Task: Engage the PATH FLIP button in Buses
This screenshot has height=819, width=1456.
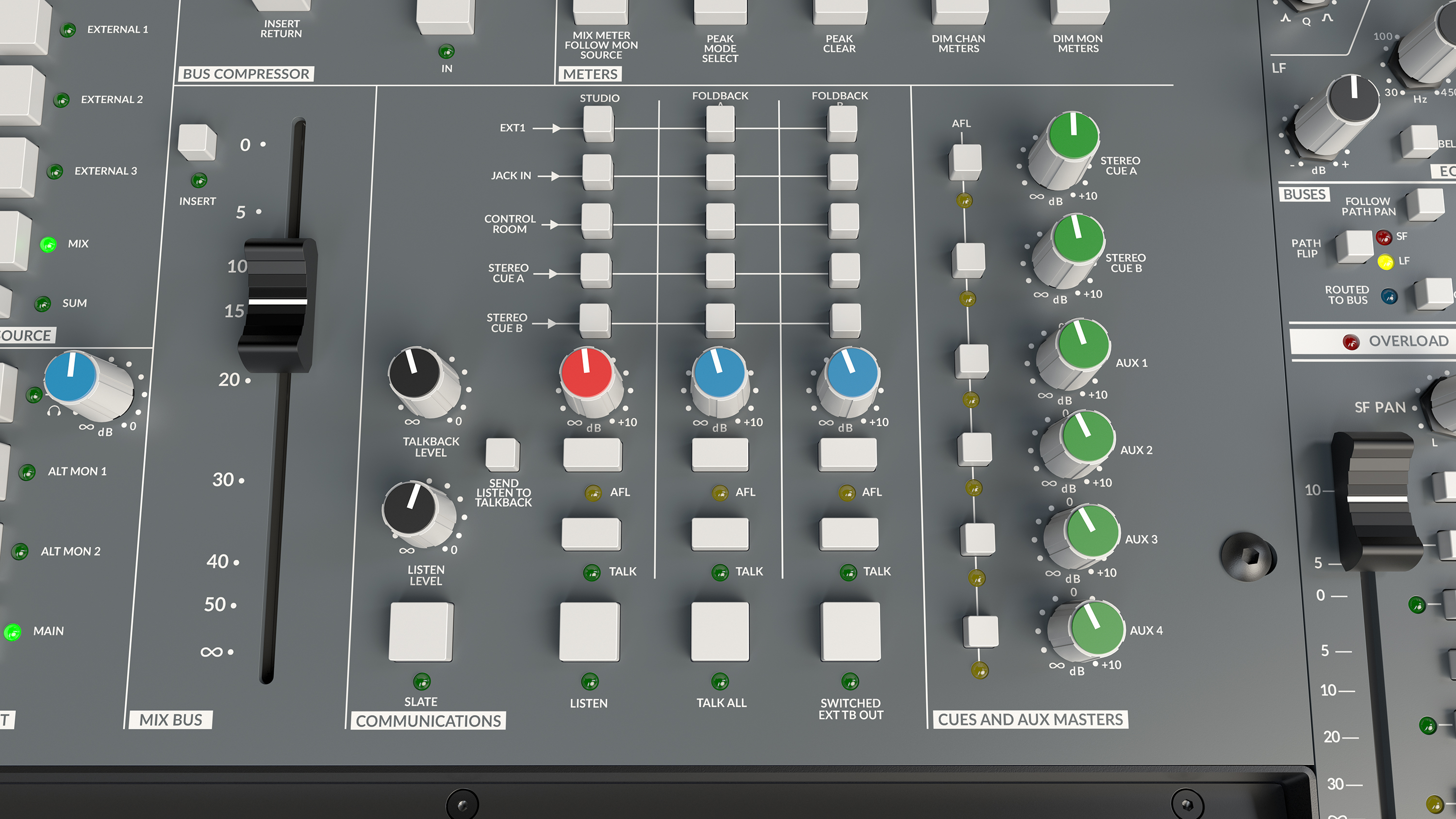Action: tap(1353, 247)
